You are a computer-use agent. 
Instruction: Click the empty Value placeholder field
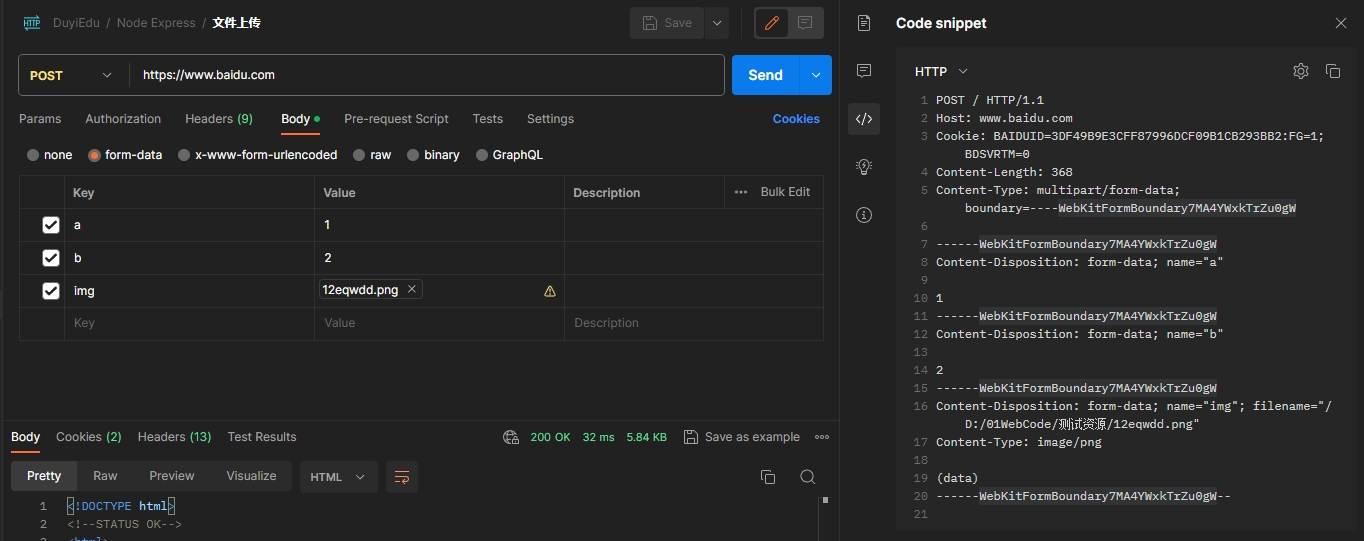pyautogui.click(x=439, y=323)
